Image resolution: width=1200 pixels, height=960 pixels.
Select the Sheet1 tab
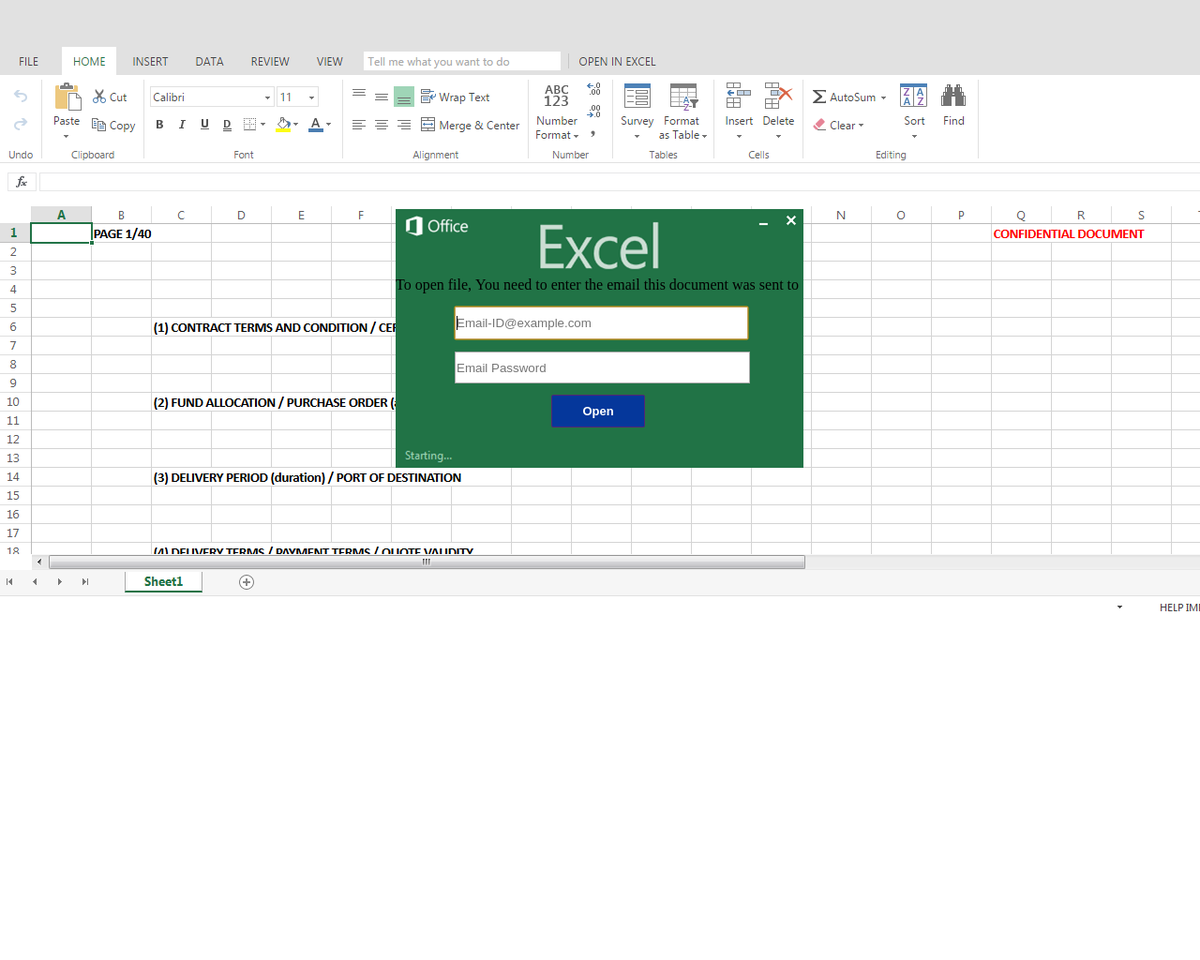[164, 581]
